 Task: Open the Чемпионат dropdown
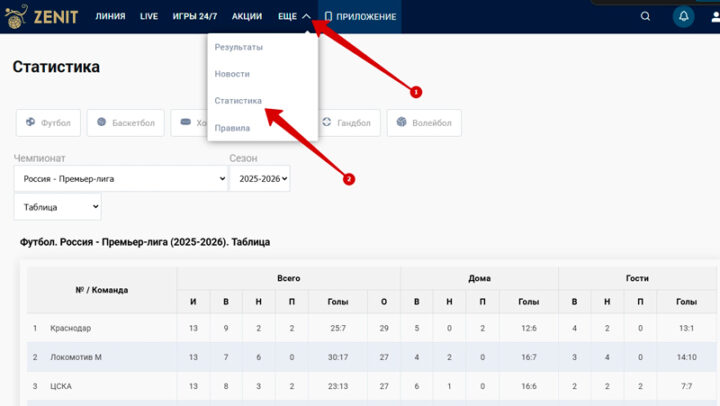click(121, 179)
